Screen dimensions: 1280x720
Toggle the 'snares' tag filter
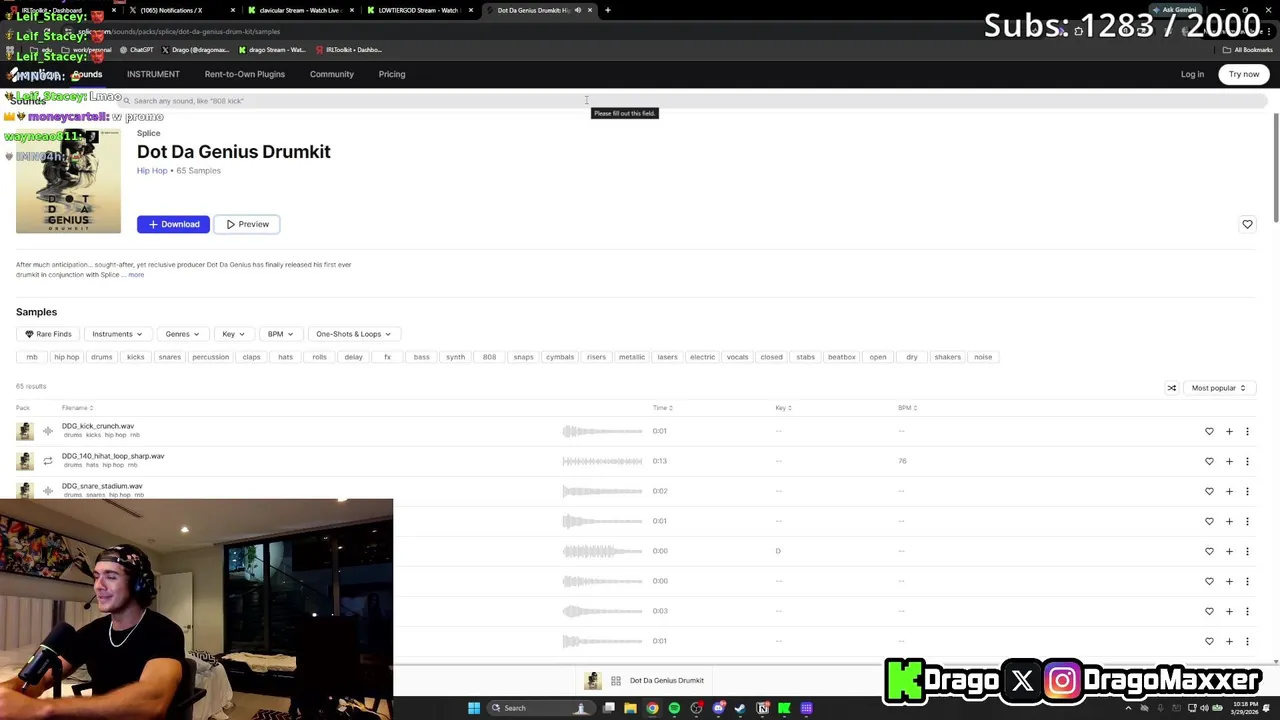170,357
